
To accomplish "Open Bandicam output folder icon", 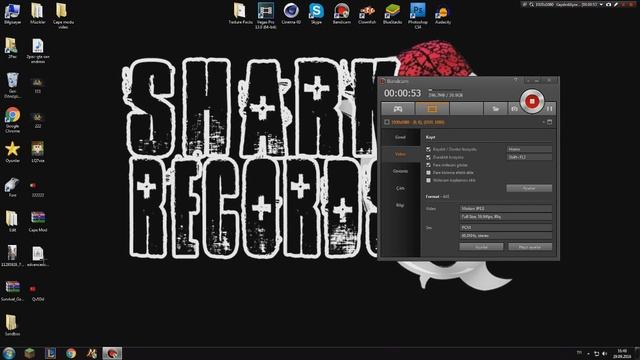I will point(495,109).
